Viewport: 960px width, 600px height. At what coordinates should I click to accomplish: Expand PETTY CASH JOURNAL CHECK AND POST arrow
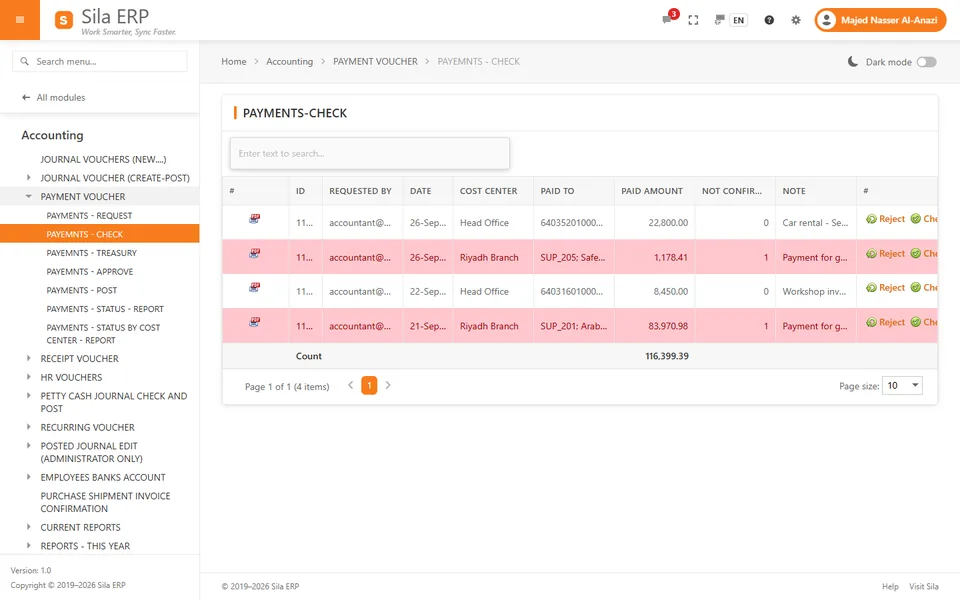[28, 396]
